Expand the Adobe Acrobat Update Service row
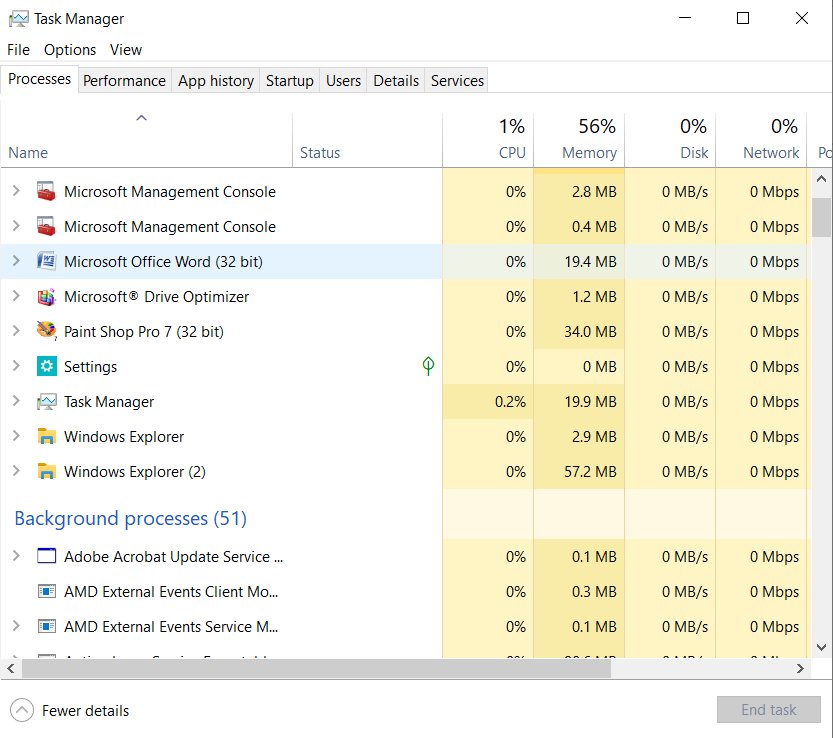Image resolution: width=833 pixels, height=738 pixels. pyautogui.click(x=16, y=556)
